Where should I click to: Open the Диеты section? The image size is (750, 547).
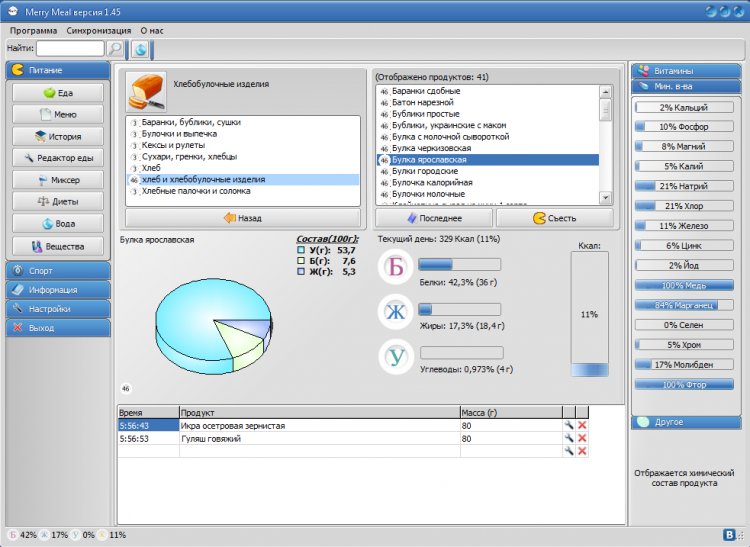(x=58, y=202)
